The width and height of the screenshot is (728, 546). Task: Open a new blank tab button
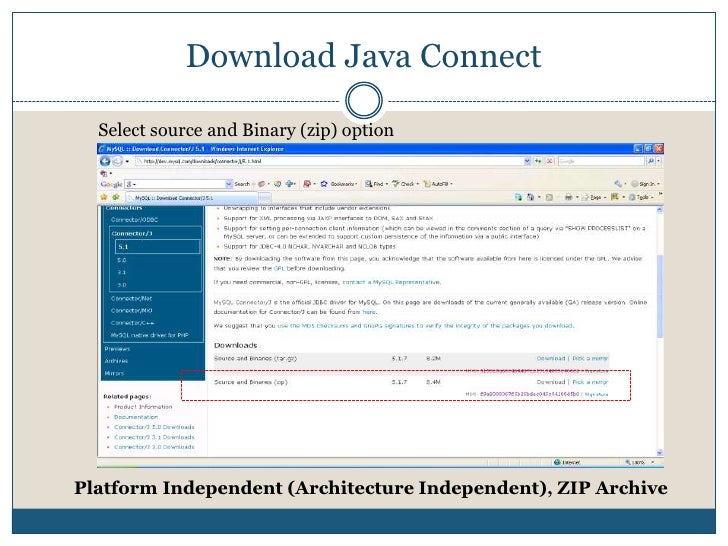coord(265,198)
